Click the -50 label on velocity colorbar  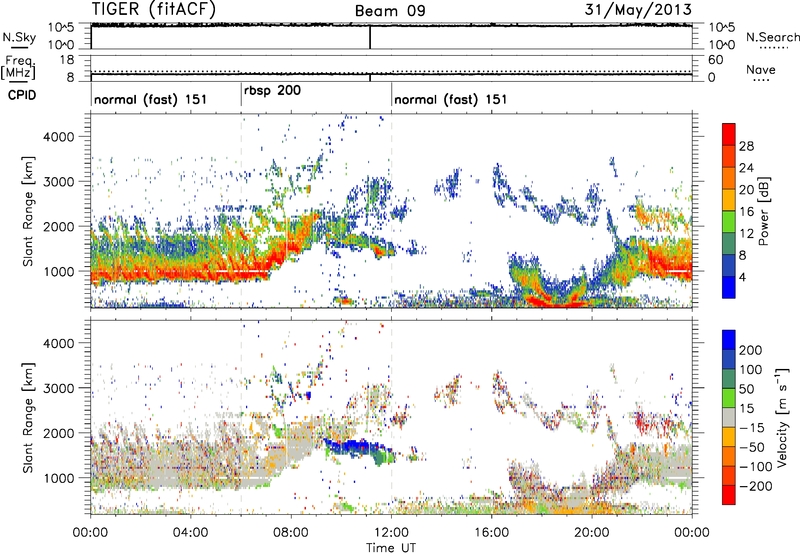click(x=752, y=447)
